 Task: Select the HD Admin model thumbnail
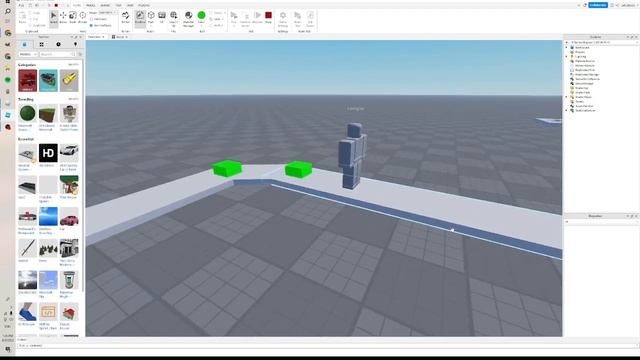pos(48,153)
